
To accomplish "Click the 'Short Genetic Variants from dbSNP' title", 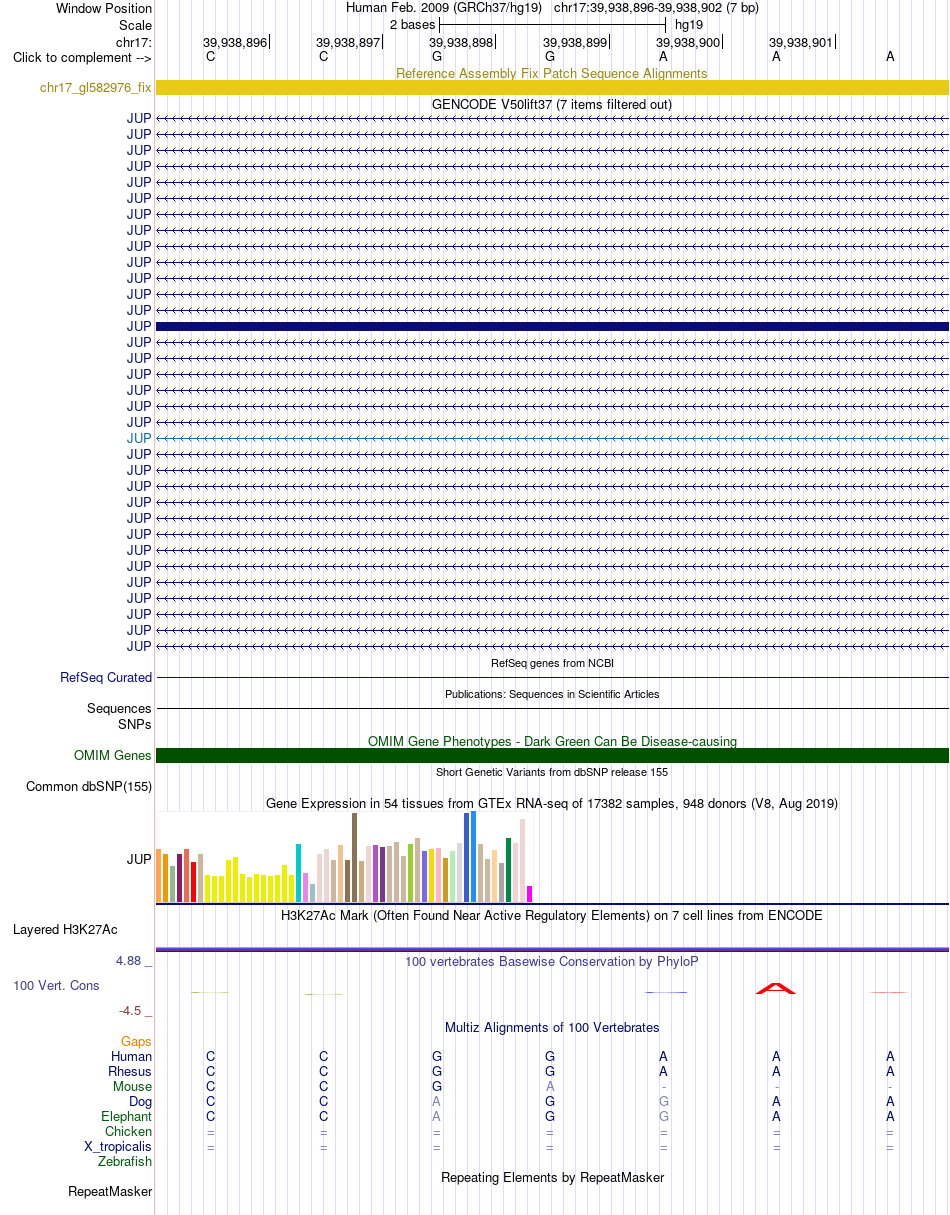I will (x=552, y=772).
